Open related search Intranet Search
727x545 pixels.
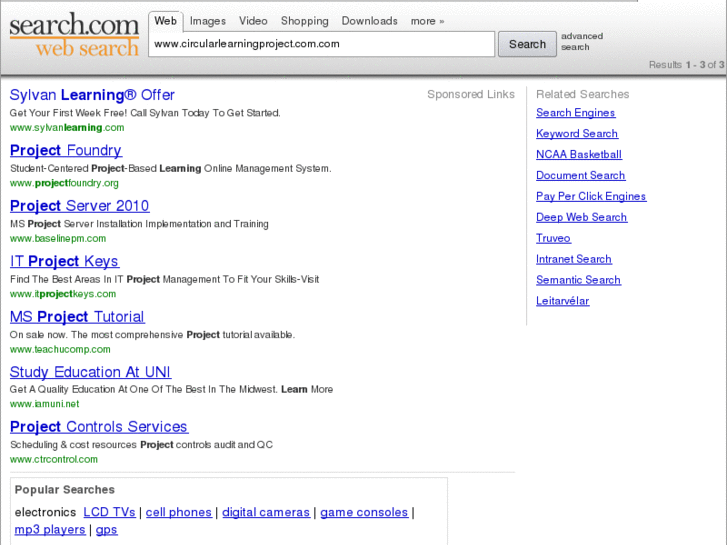(574, 259)
